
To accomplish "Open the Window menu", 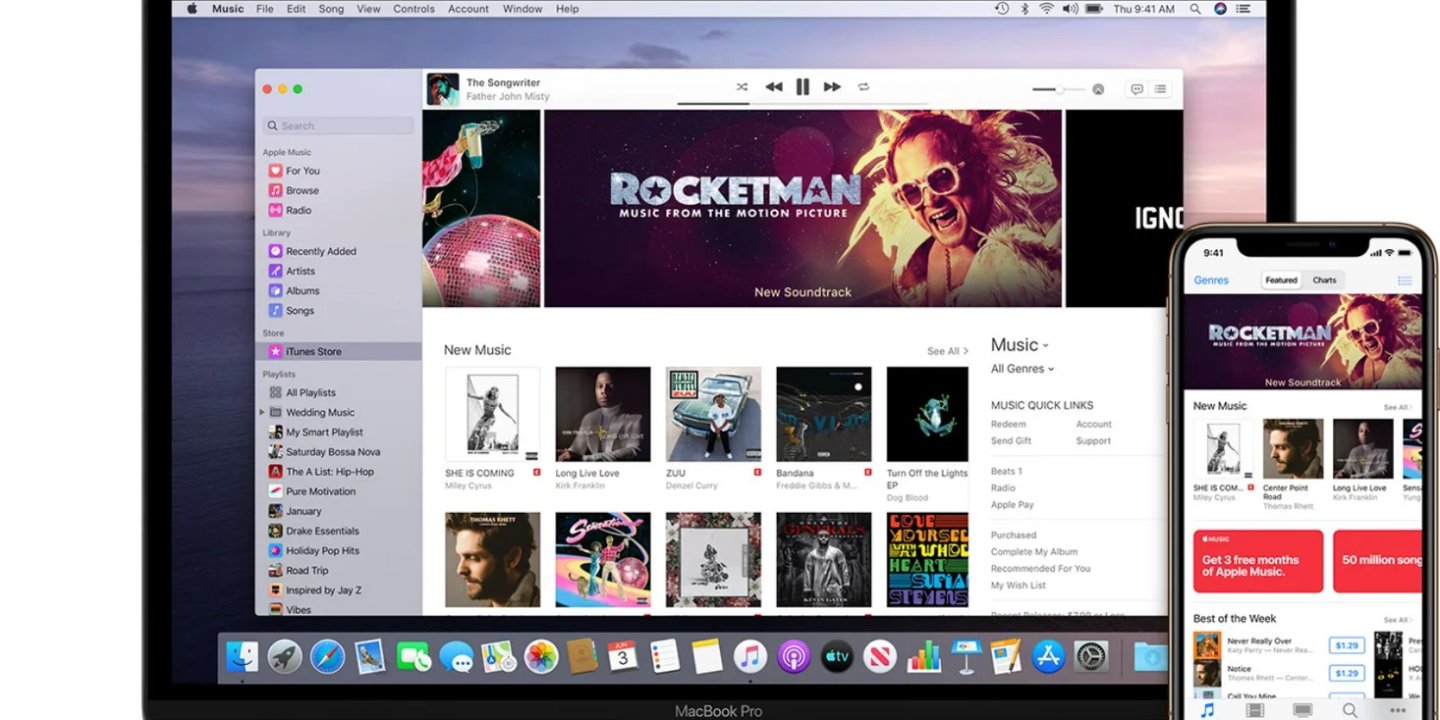I will tap(522, 9).
